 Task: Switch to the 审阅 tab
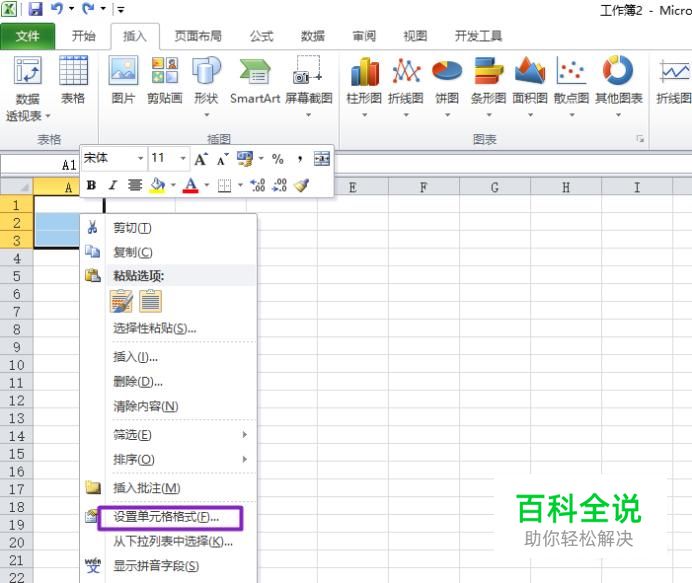click(364, 36)
